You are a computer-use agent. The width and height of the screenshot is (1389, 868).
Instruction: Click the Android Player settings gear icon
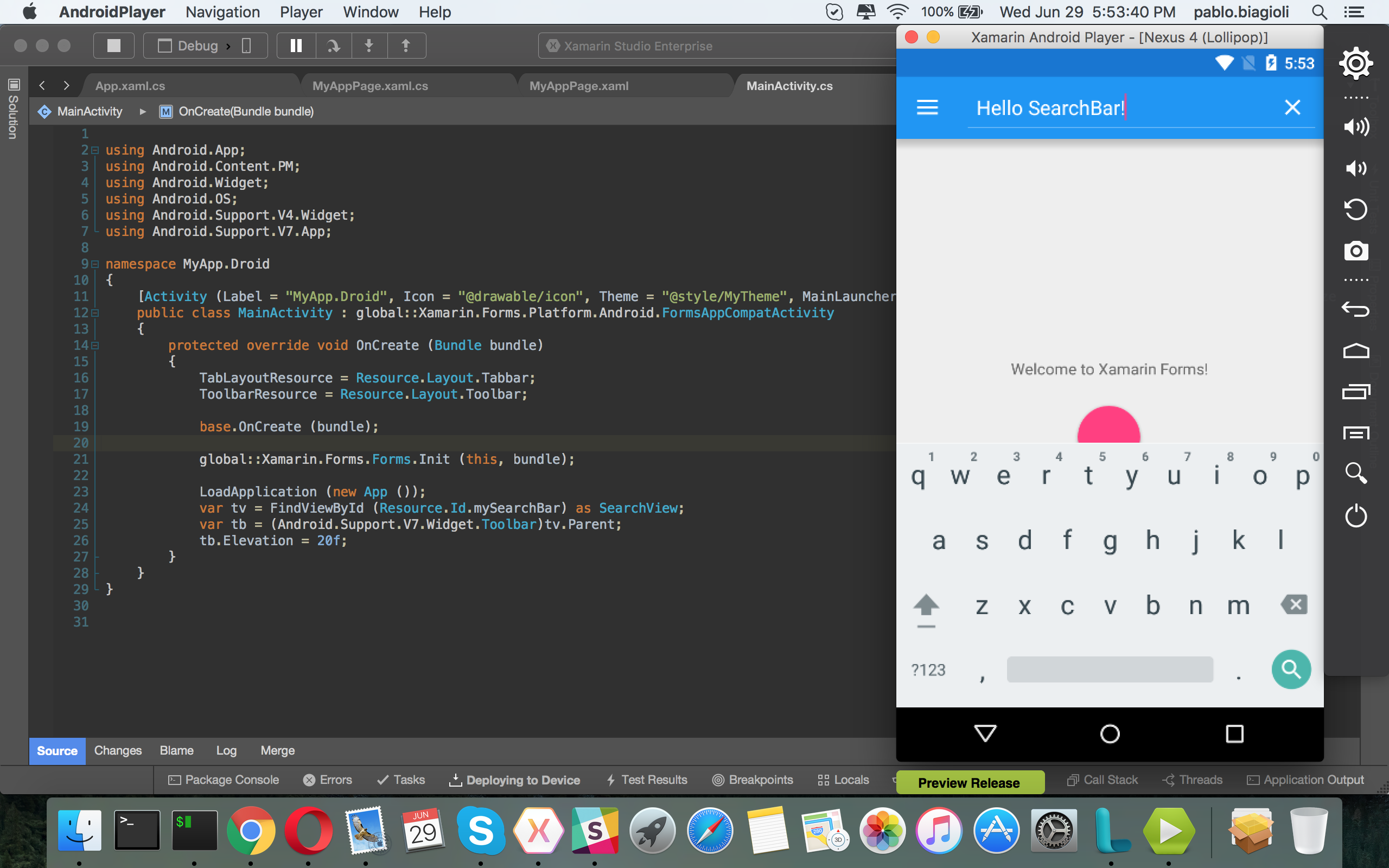[x=1355, y=63]
